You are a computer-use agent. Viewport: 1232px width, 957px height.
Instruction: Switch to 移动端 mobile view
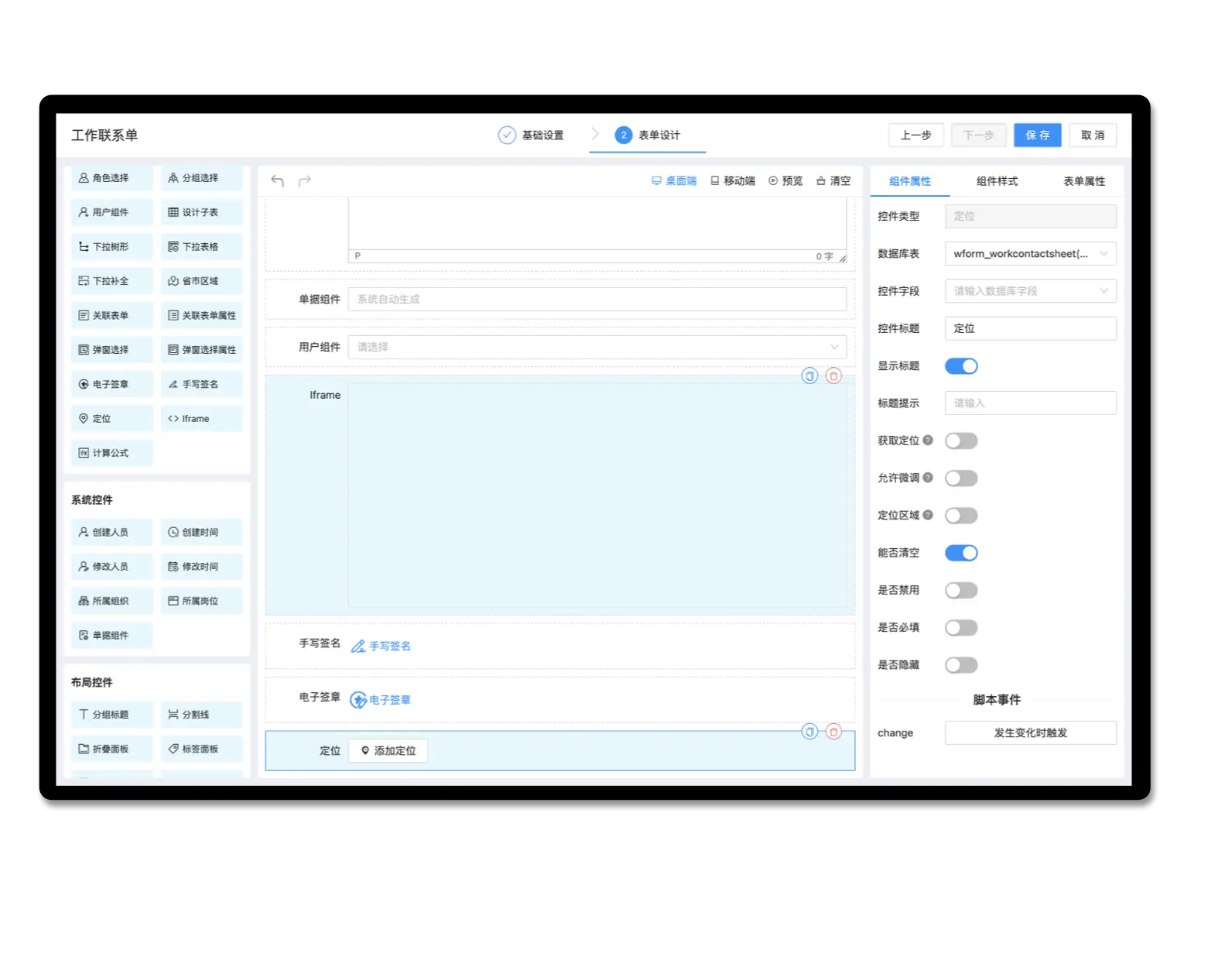(x=733, y=181)
